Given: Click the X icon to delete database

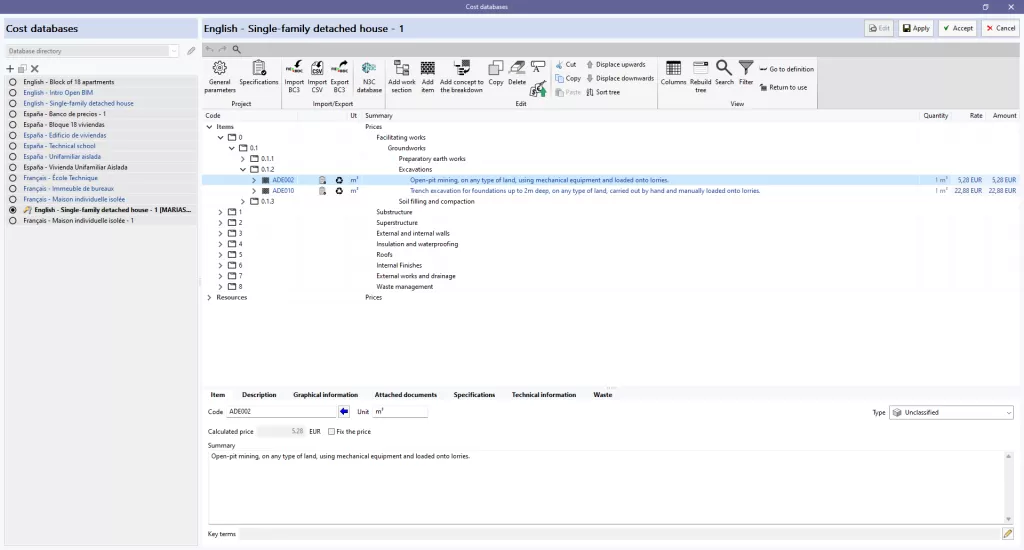Looking at the screenshot, I should [35, 69].
